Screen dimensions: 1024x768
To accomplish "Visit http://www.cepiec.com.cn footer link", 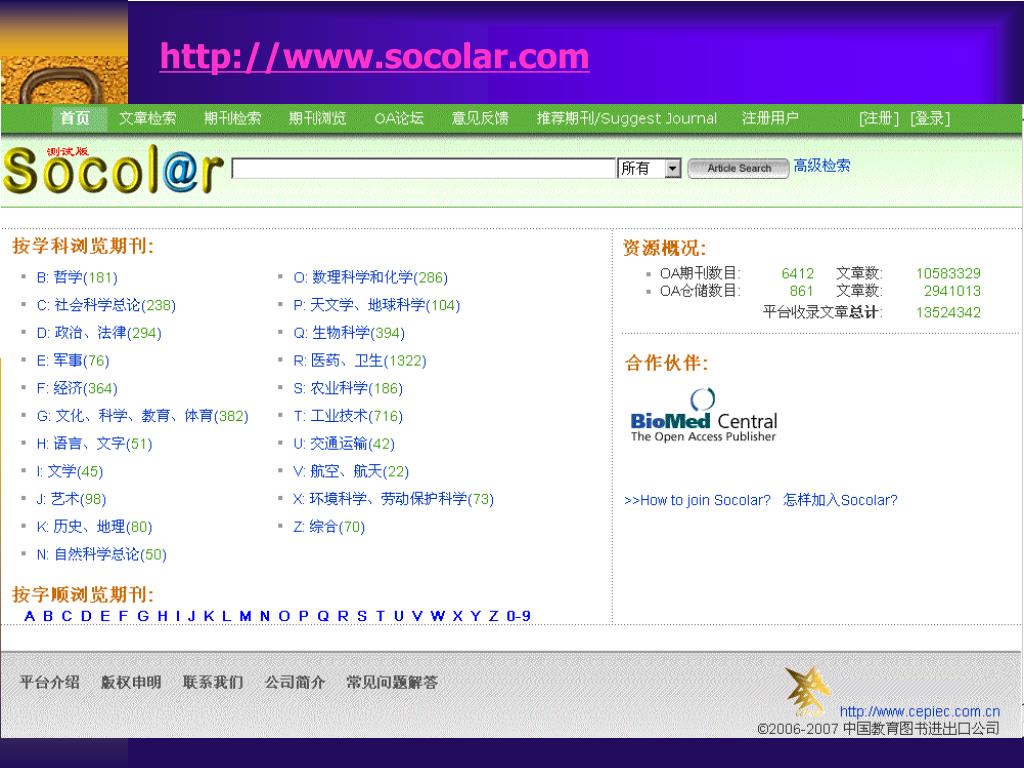I will tap(920, 711).
